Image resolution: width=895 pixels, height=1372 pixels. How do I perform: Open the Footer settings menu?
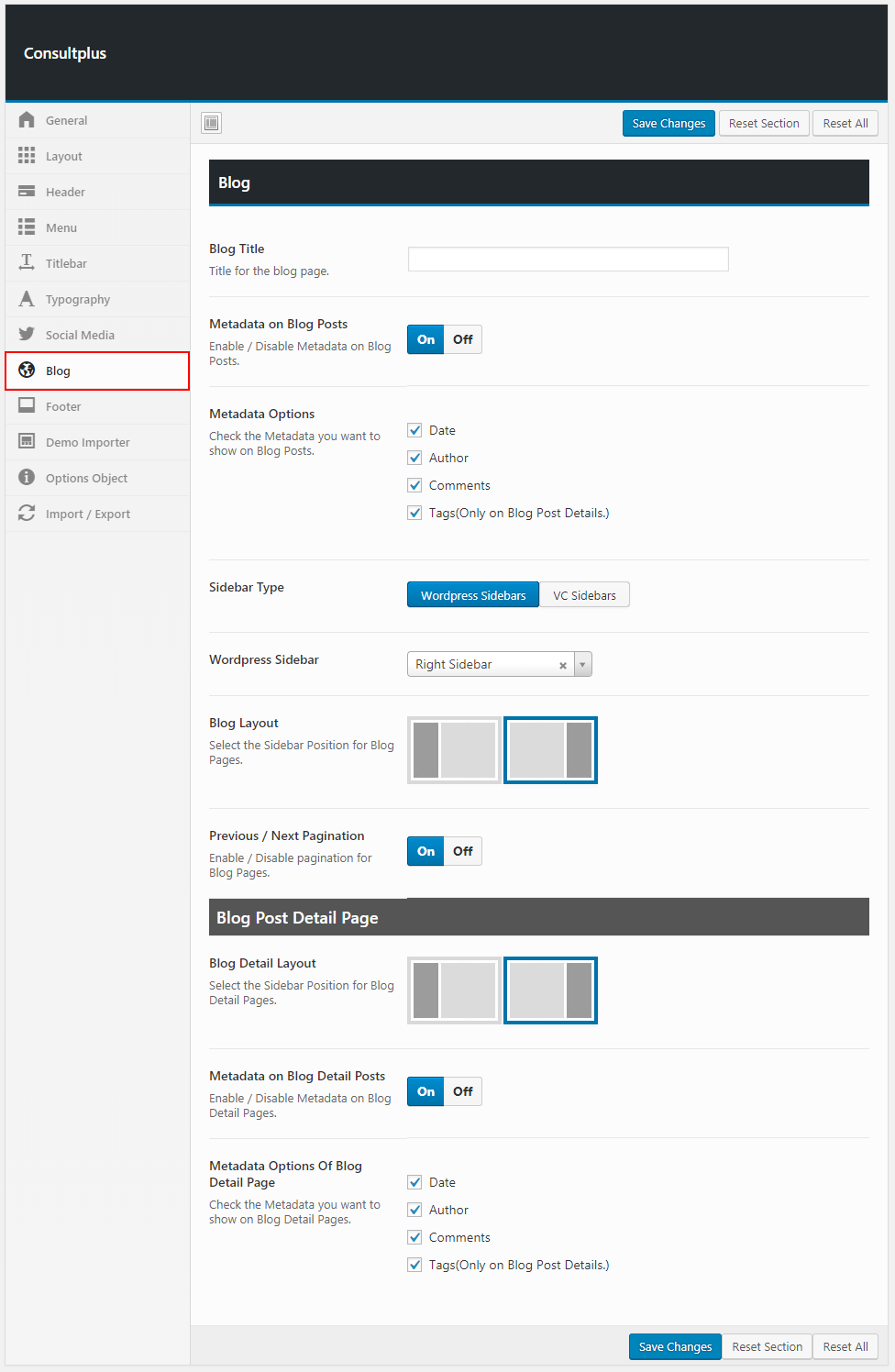[63, 406]
